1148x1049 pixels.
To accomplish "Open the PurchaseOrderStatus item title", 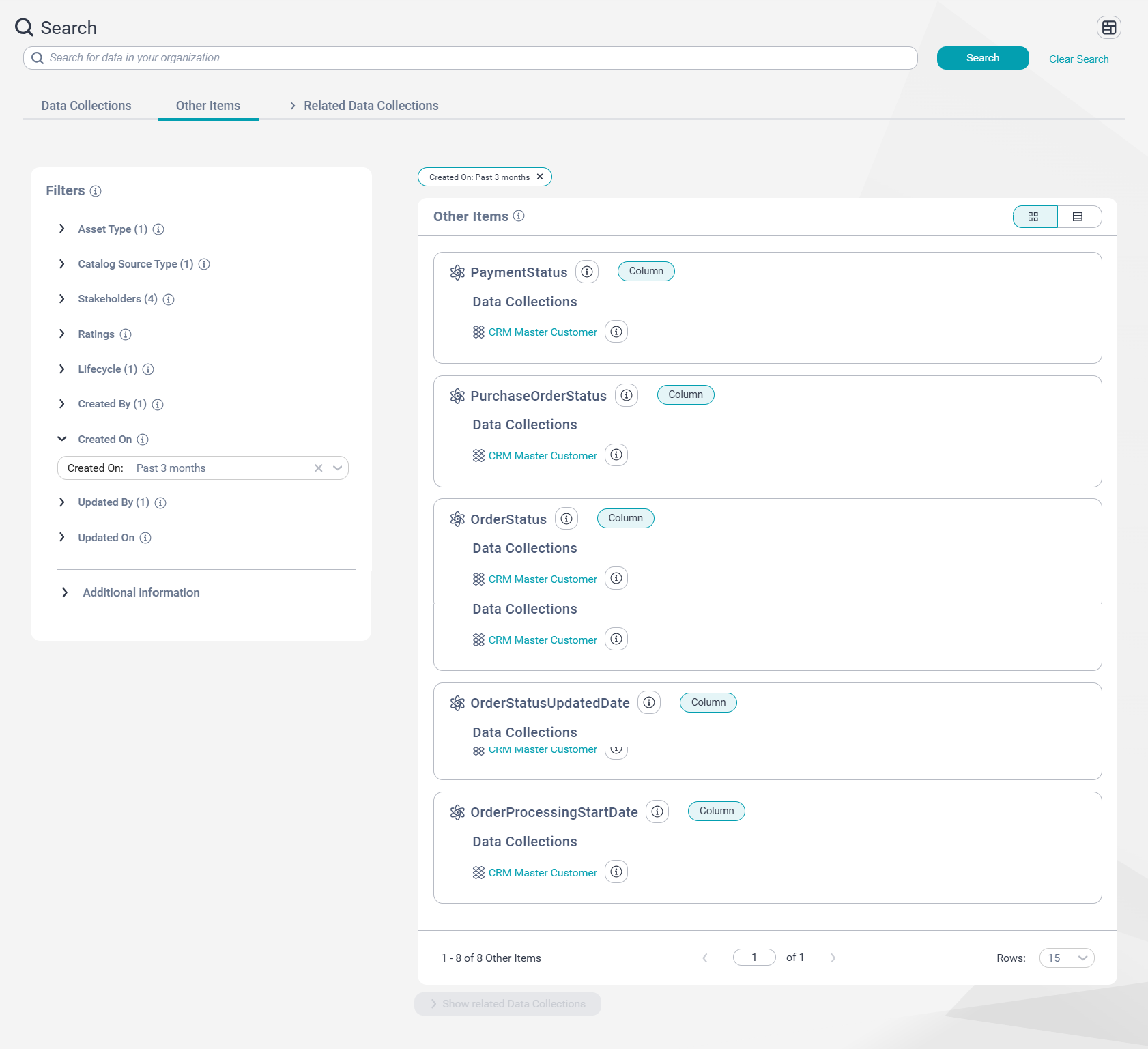I will click(x=539, y=396).
